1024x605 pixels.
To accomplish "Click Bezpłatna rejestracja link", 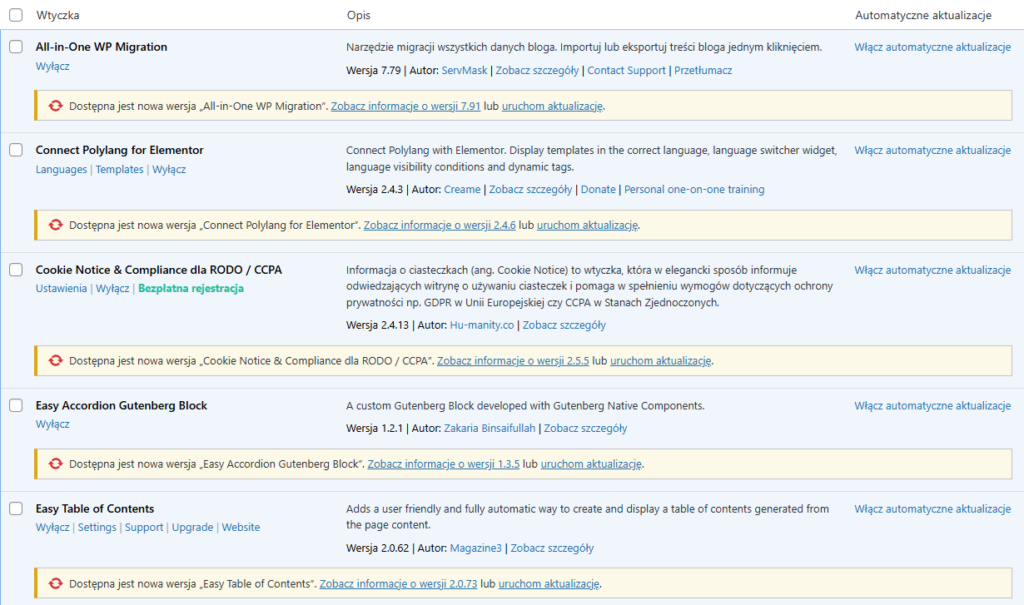I will pos(190,288).
